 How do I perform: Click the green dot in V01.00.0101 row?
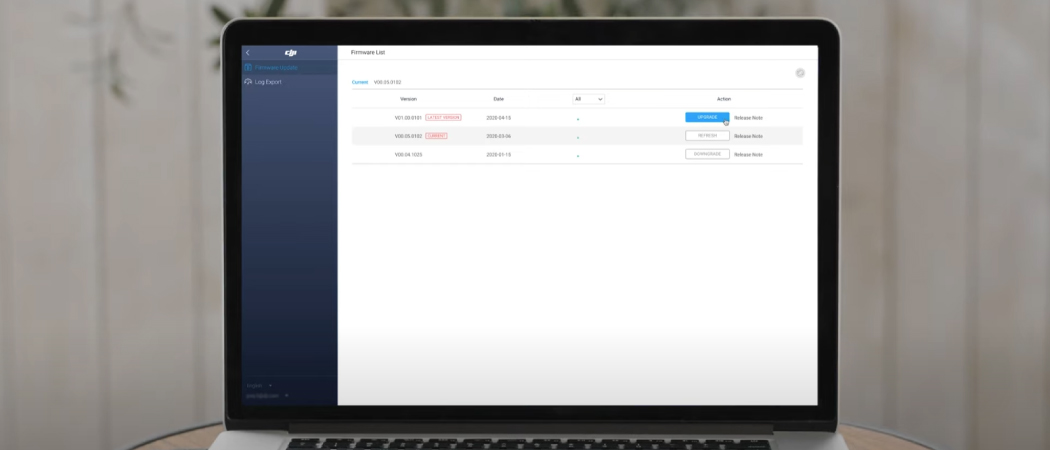578,119
